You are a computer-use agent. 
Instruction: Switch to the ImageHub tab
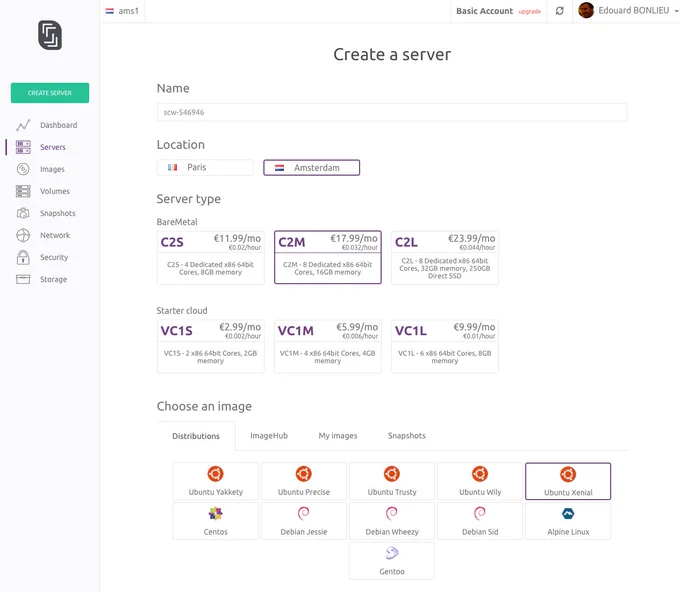tap(269, 435)
